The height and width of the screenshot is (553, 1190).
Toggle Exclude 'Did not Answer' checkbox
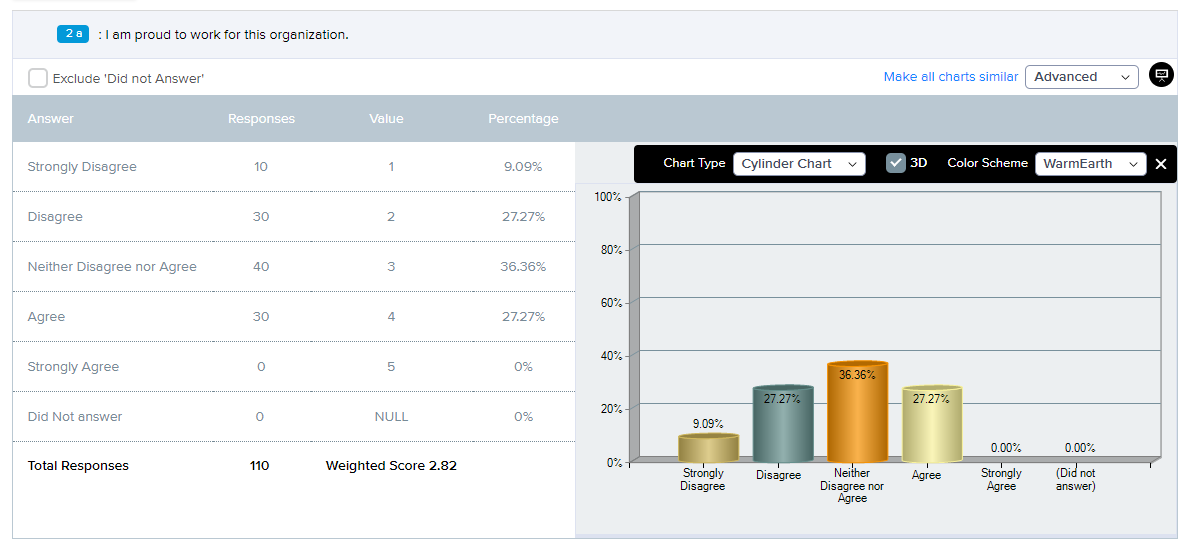pyautogui.click(x=37, y=78)
